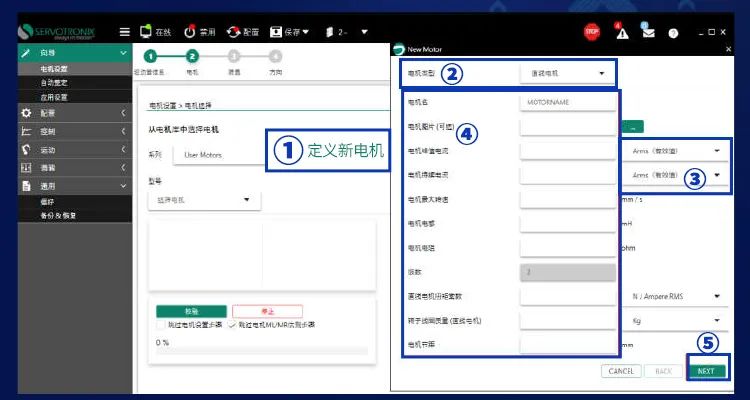The image size is (750, 400).
Task: Open the 保存 dropdown arrow
Action: (x=306, y=32)
